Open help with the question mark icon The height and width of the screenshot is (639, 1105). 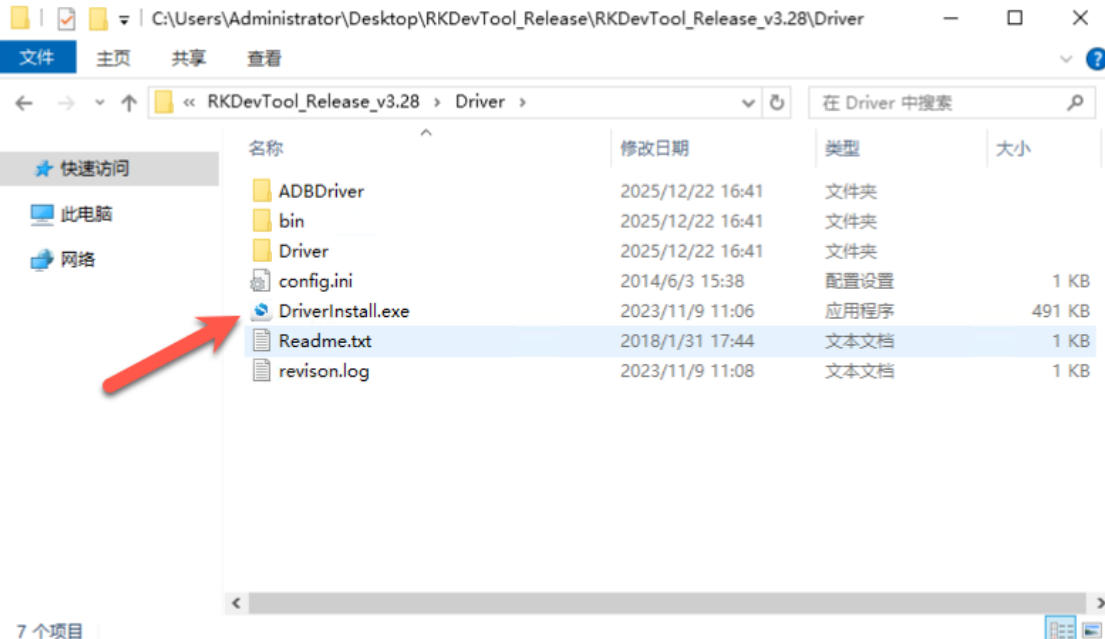tap(1096, 59)
